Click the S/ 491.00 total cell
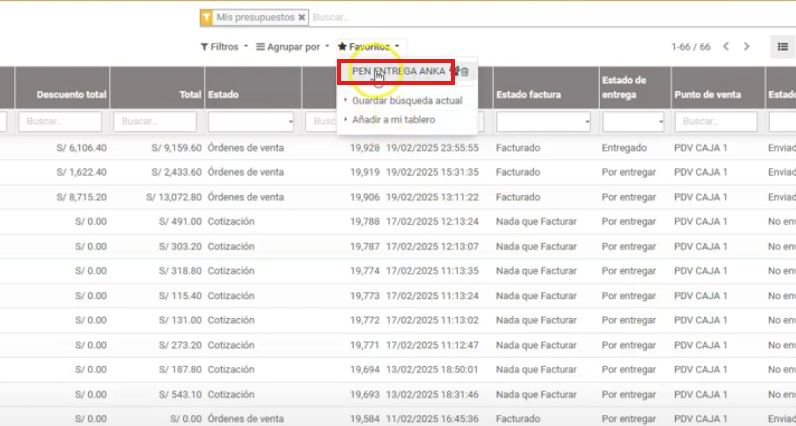This screenshot has width=796, height=426. pos(180,221)
